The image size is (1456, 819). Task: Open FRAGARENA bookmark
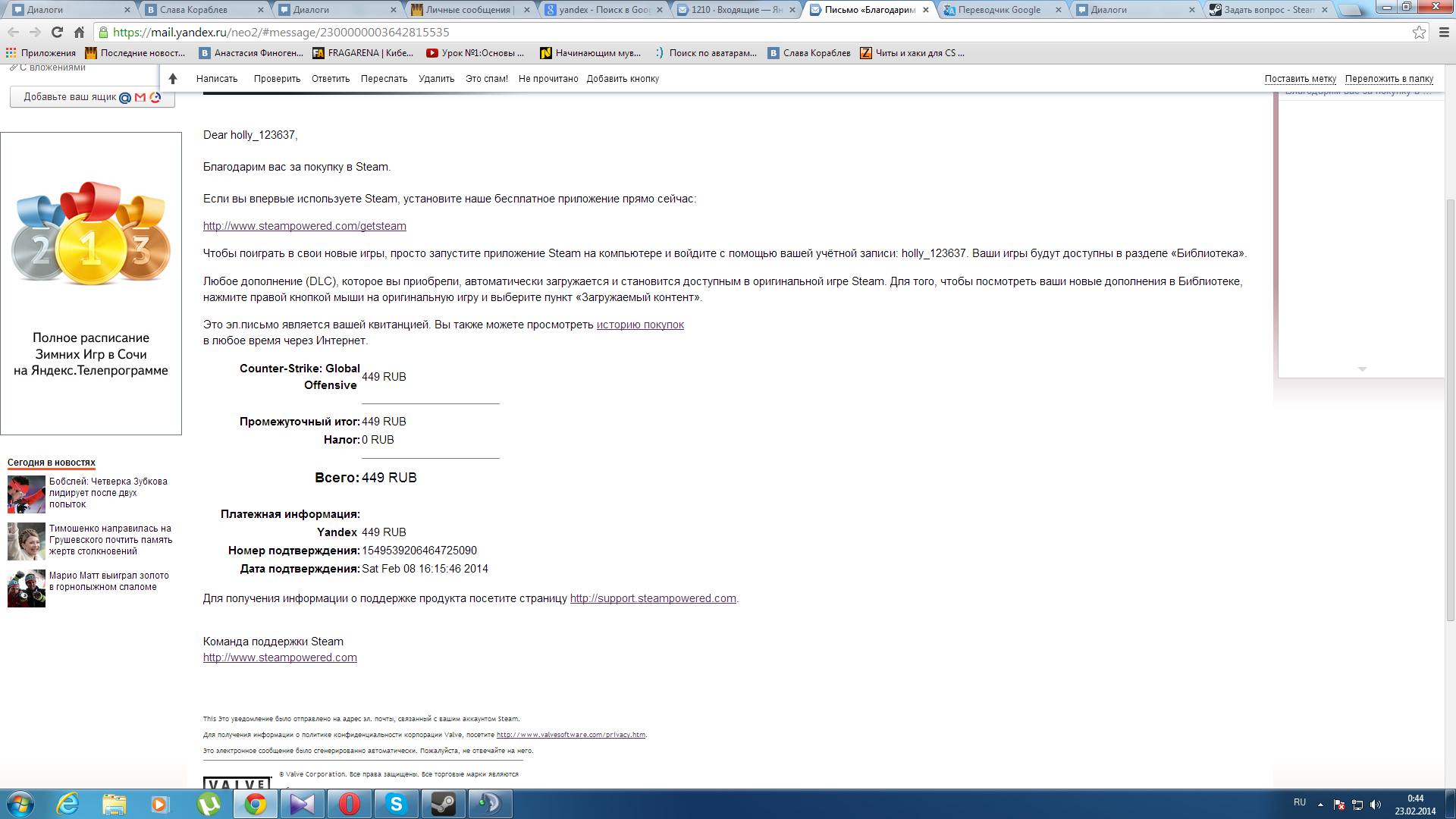[363, 53]
